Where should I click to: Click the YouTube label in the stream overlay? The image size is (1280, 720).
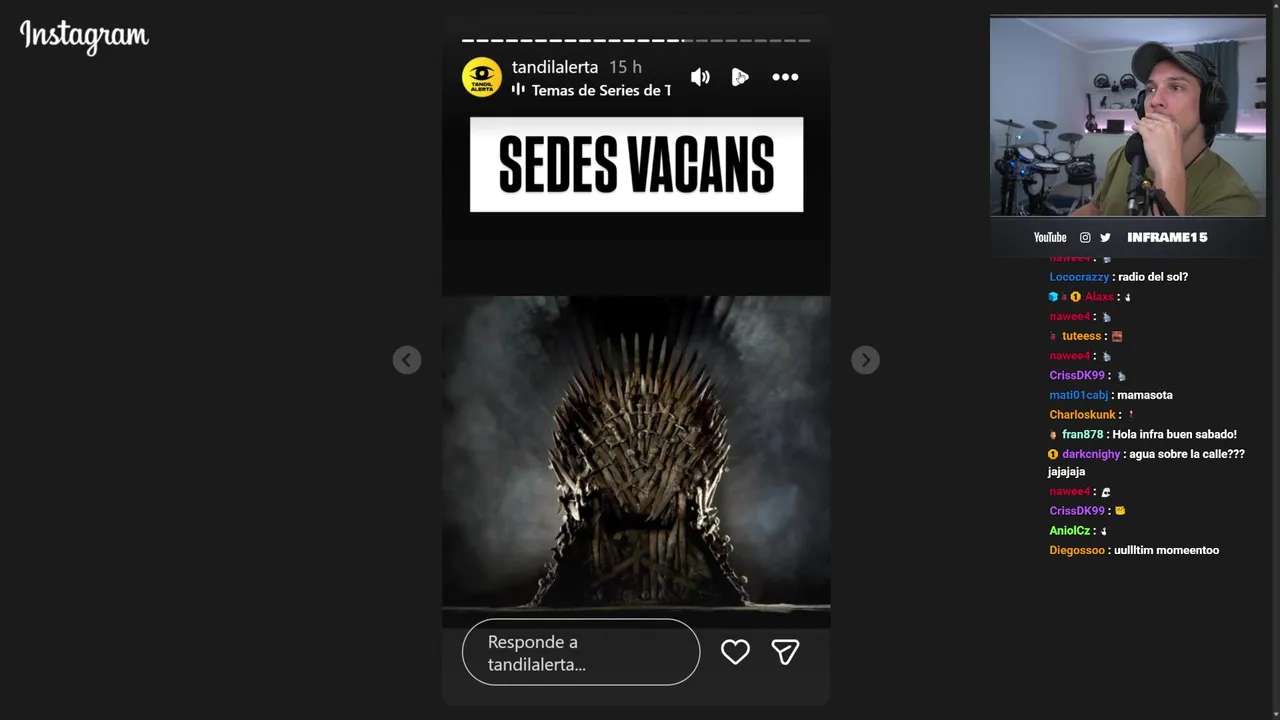(x=1050, y=237)
